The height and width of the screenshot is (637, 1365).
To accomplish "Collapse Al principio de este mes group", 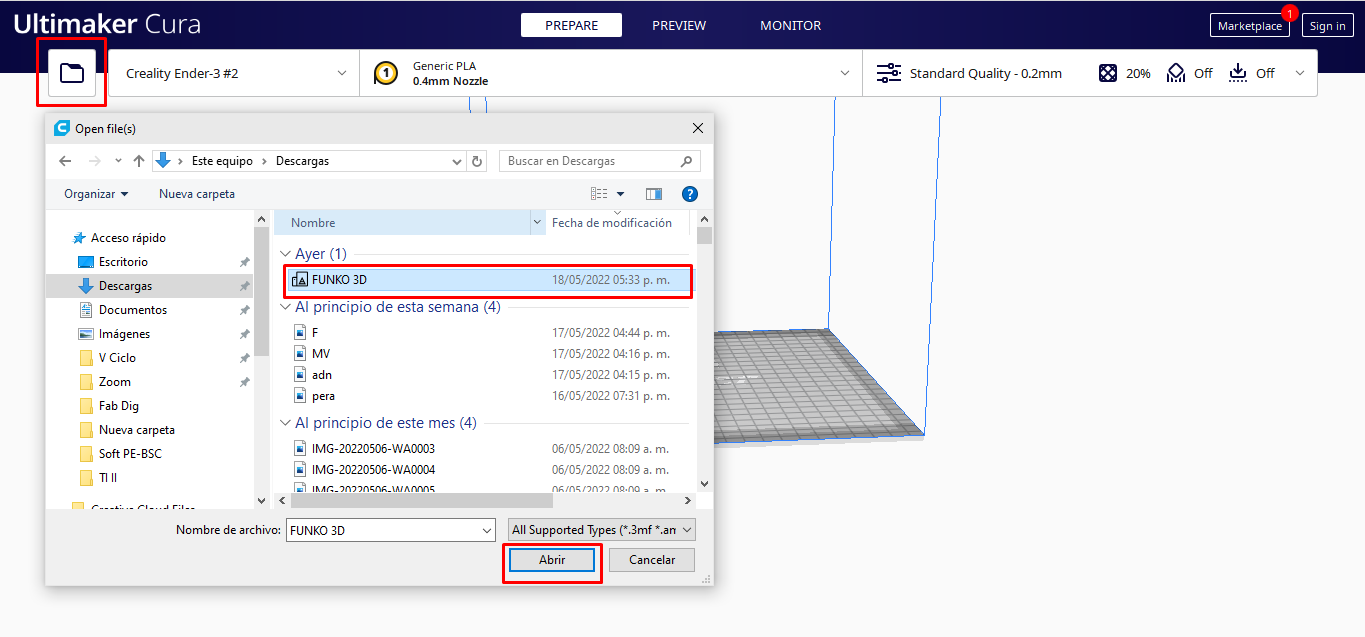I will pyautogui.click(x=286, y=423).
